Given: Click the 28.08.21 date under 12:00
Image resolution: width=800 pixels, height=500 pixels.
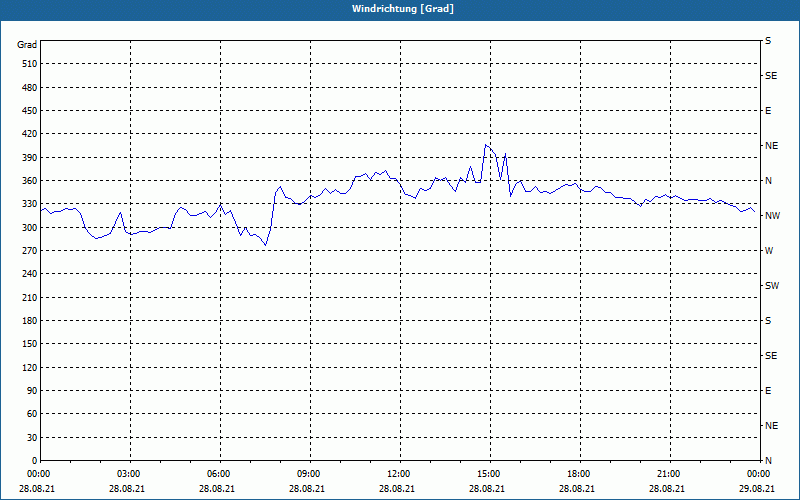Looking at the screenshot, I should (396, 489).
